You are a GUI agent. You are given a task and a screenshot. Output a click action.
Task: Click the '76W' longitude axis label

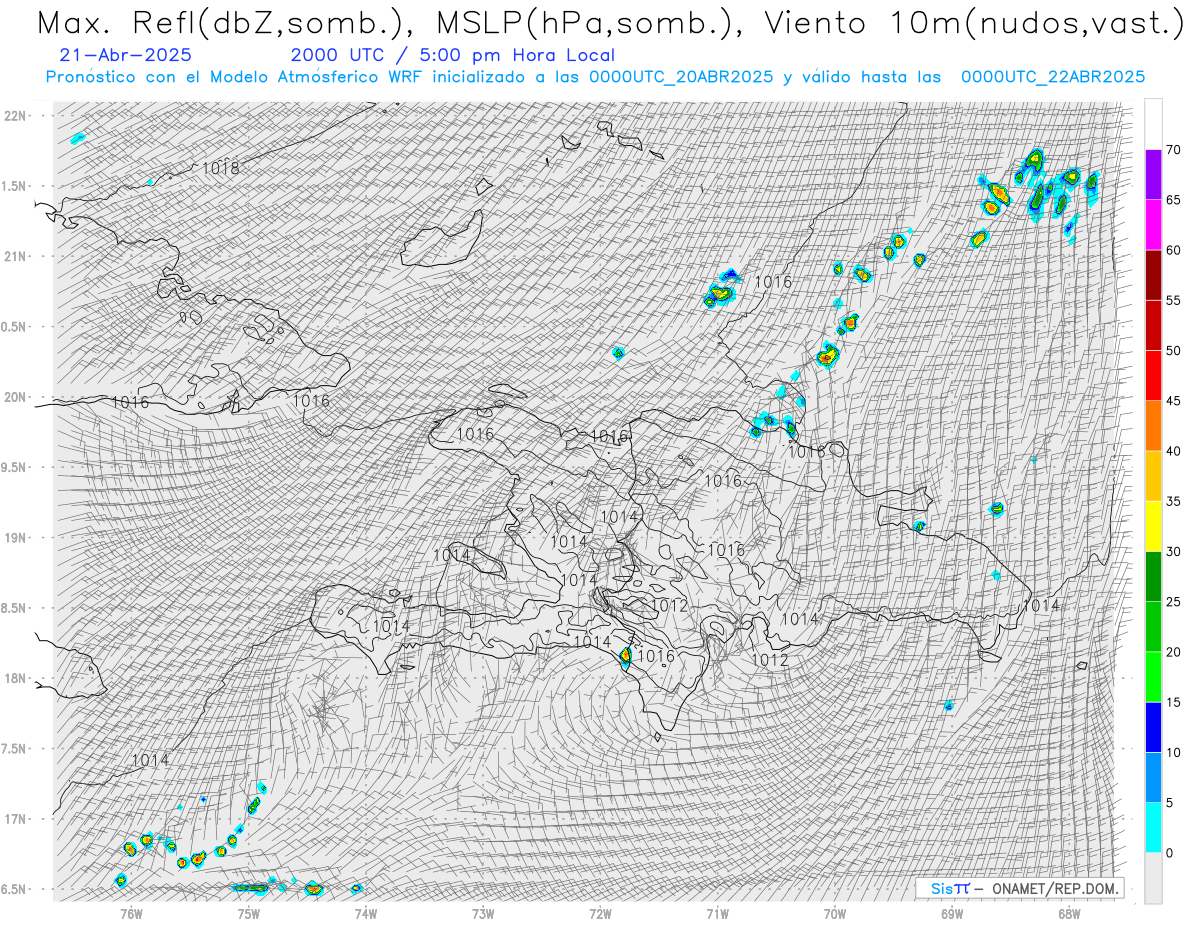coord(130,914)
